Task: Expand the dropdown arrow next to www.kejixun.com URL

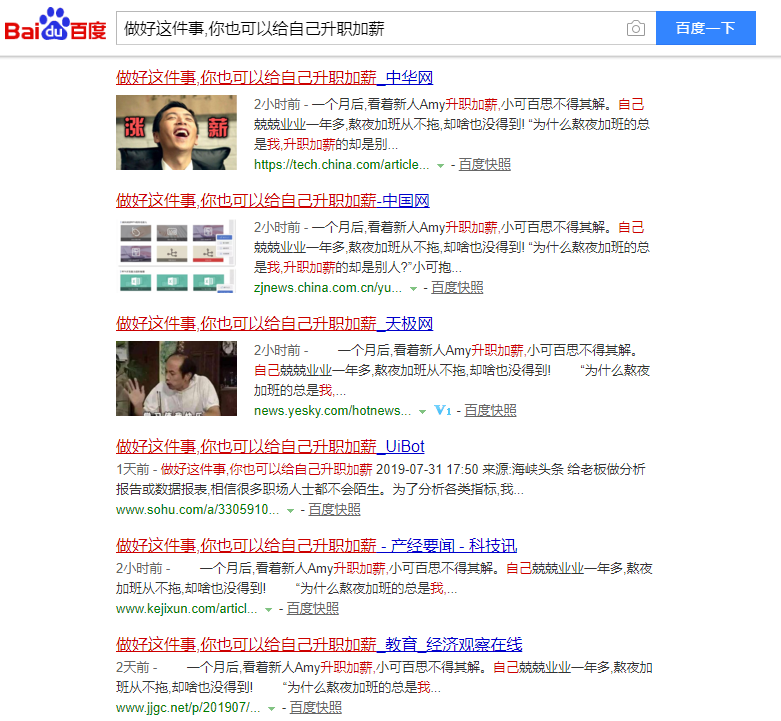Action: (x=268, y=610)
